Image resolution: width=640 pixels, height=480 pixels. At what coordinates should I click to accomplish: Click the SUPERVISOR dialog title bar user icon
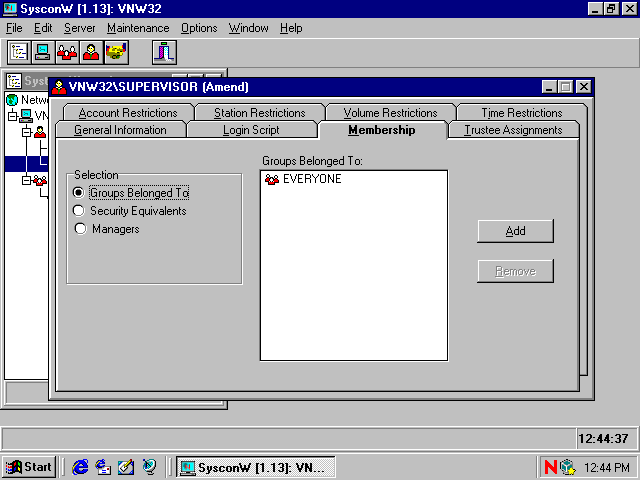[59, 87]
